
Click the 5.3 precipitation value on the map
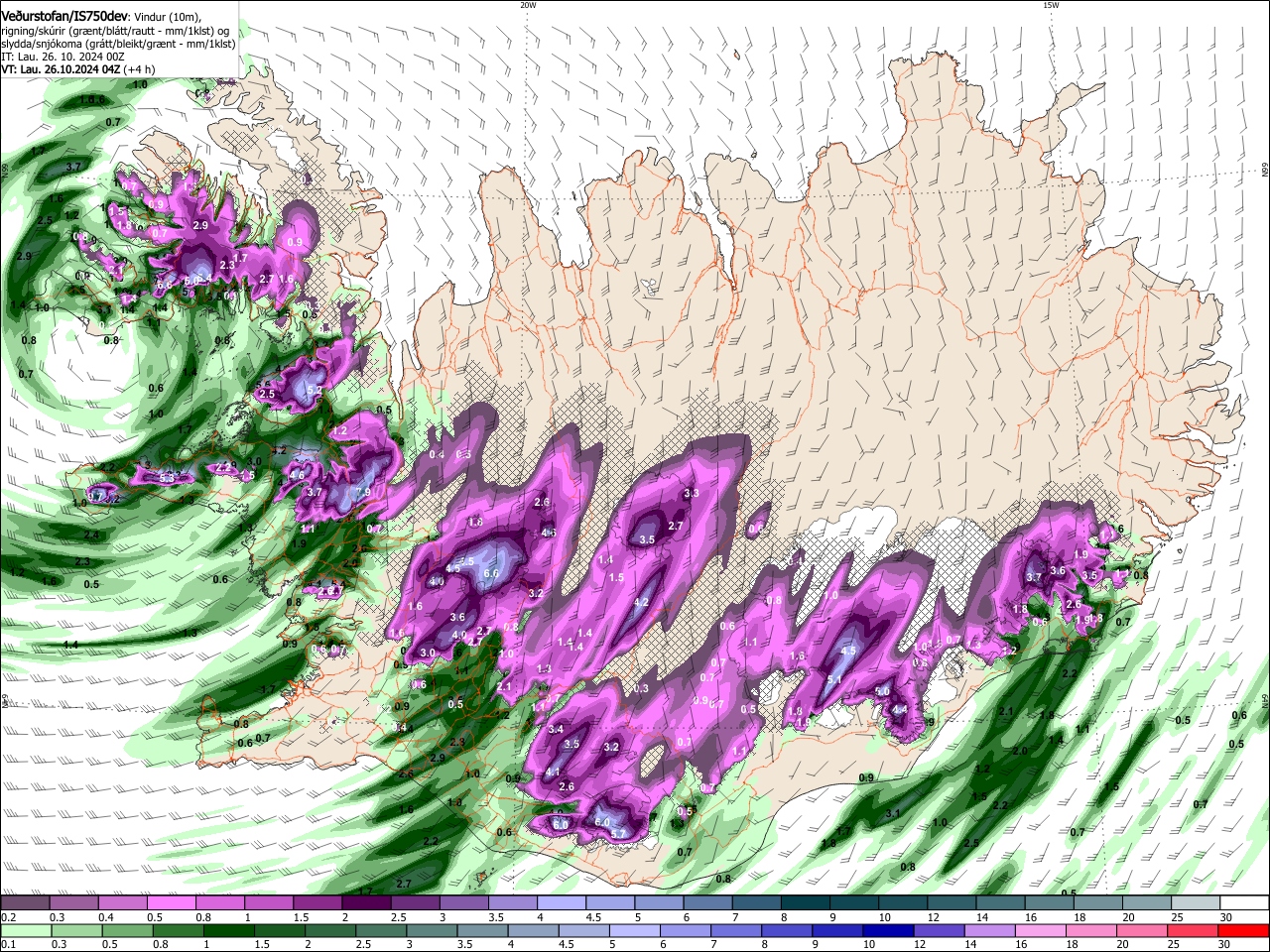(x=167, y=478)
